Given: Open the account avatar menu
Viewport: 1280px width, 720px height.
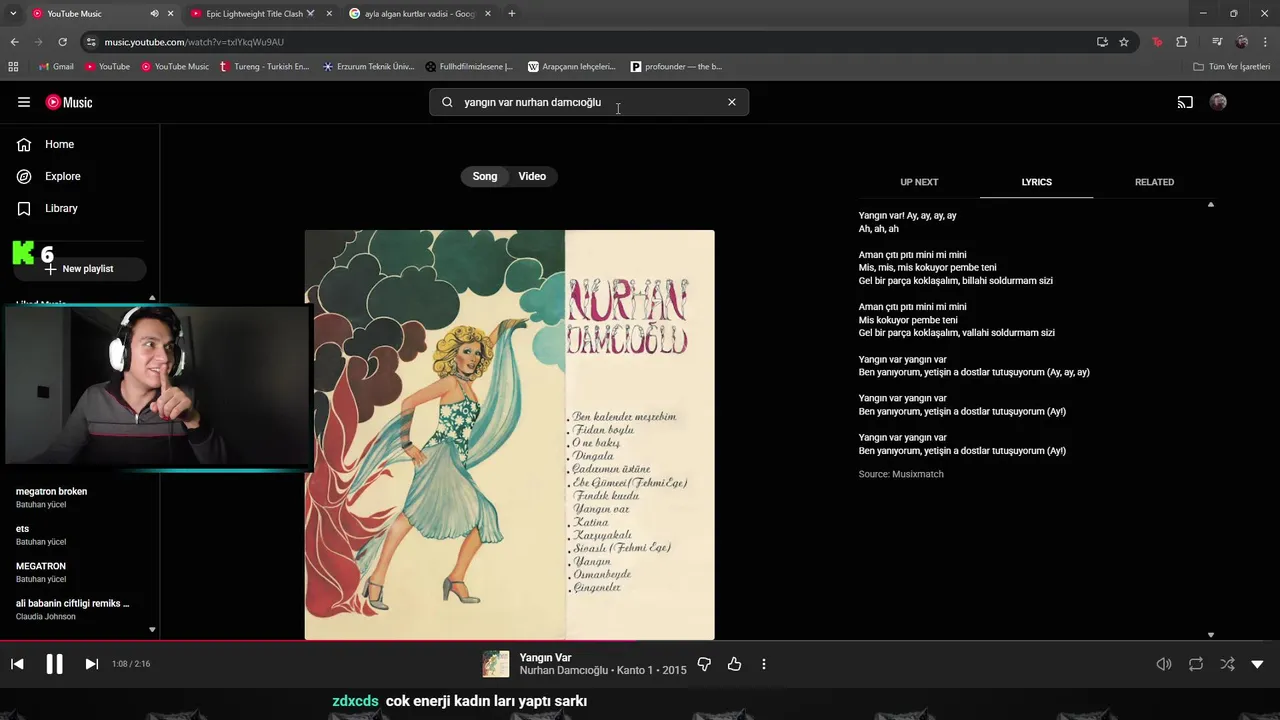Looking at the screenshot, I should pos(1218,102).
